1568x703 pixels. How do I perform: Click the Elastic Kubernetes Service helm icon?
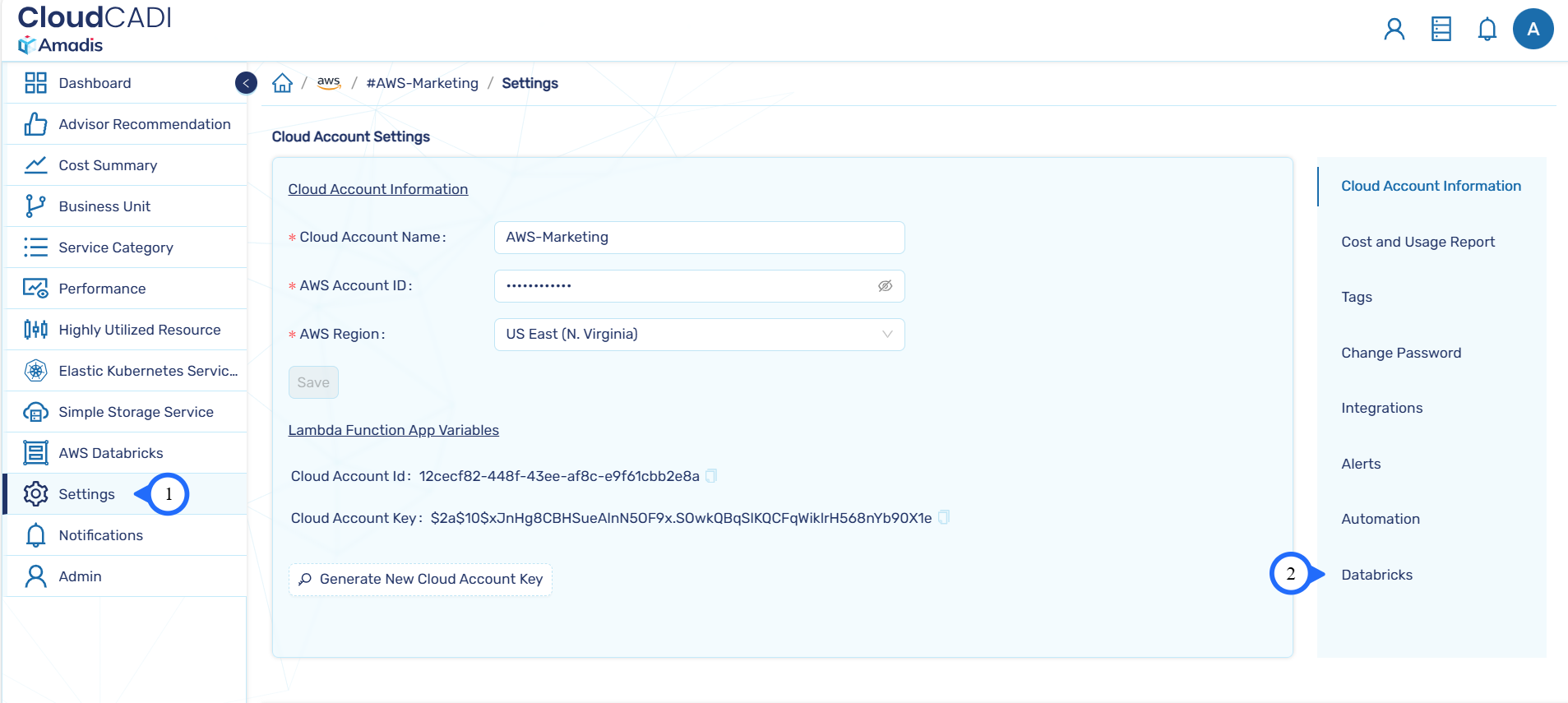(35, 371)
